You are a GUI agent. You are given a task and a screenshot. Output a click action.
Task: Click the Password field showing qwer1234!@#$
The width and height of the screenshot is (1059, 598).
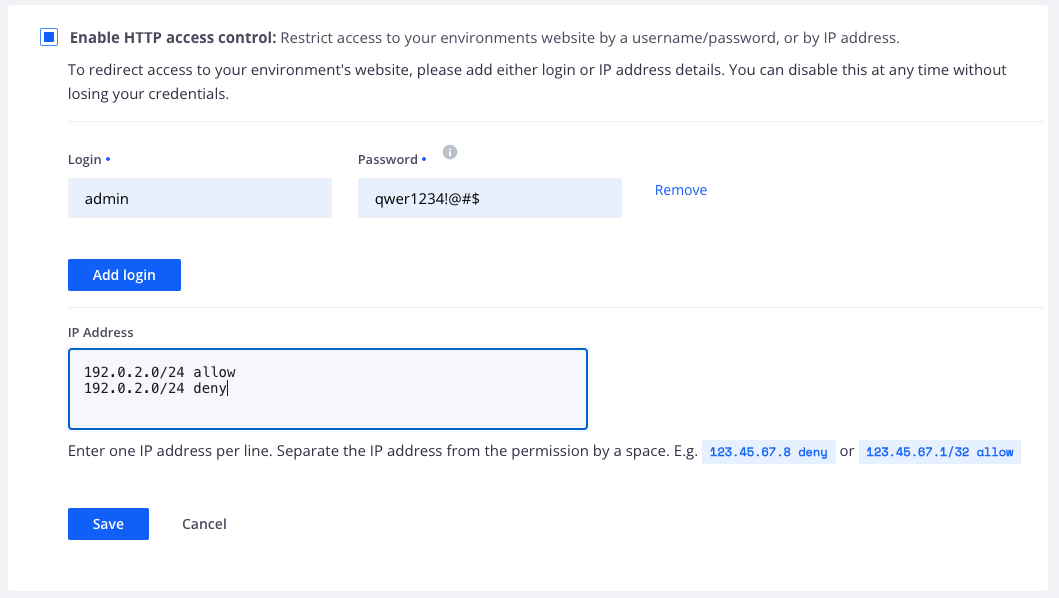(x=489, y=197)
